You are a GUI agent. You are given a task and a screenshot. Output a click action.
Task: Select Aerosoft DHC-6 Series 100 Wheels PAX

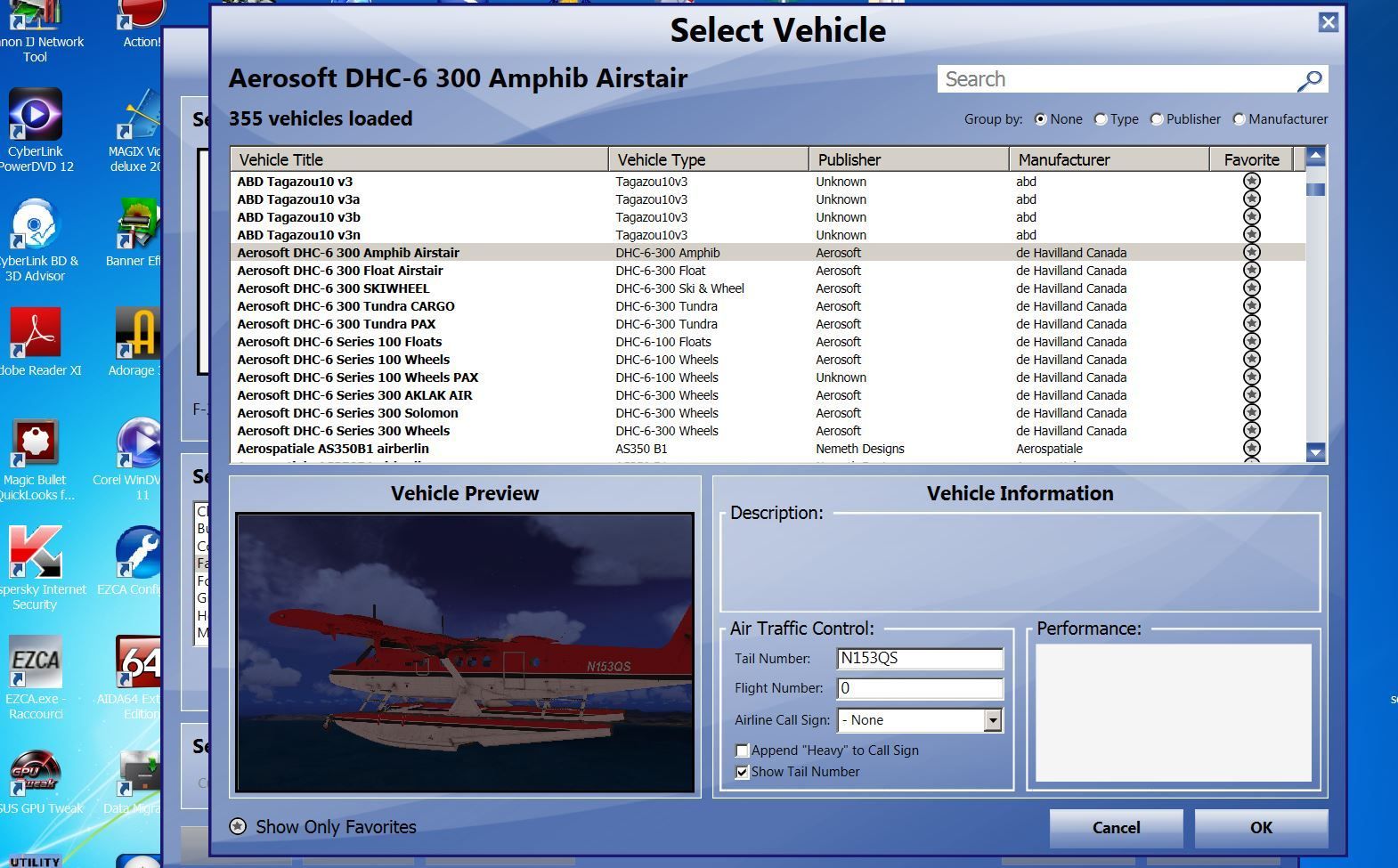[x=768, y=377]
